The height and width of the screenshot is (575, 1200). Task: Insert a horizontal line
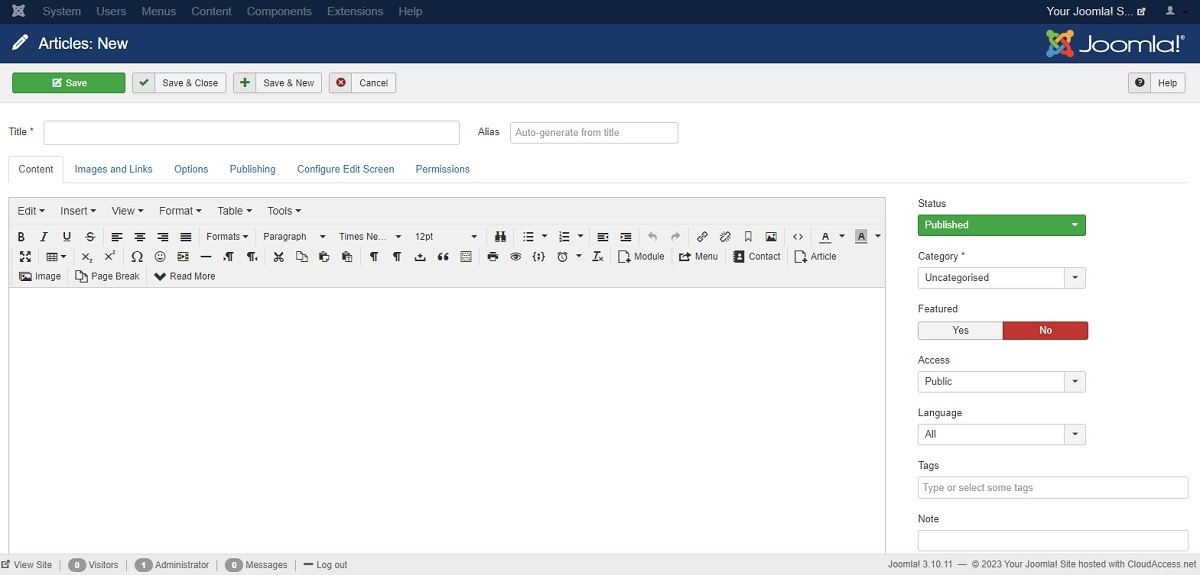(206, 257)
